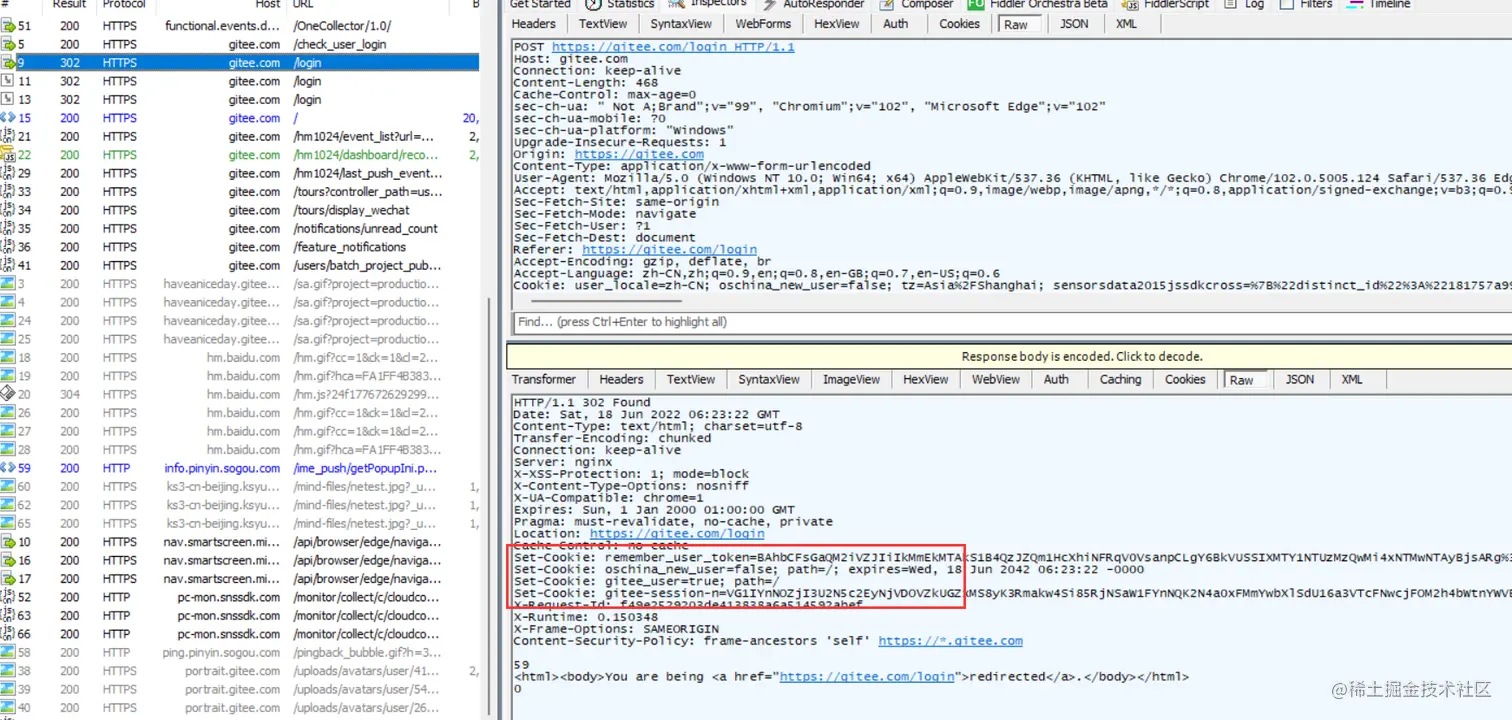Image resolution: width=1512 pixels, height=720 pixels.
Task: Select session with host ping.pinyin.sogou.com
Action: coord(240,653)
